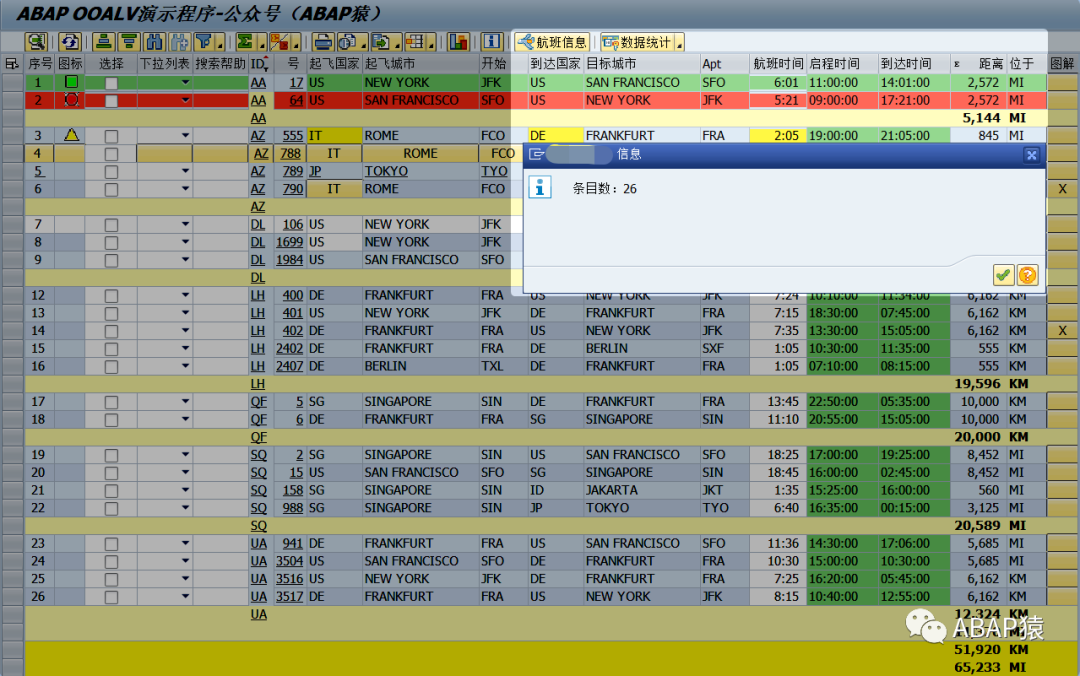1080x676 pixels.
Task: Select the 启程时间 column header
Action: [842, 63]
